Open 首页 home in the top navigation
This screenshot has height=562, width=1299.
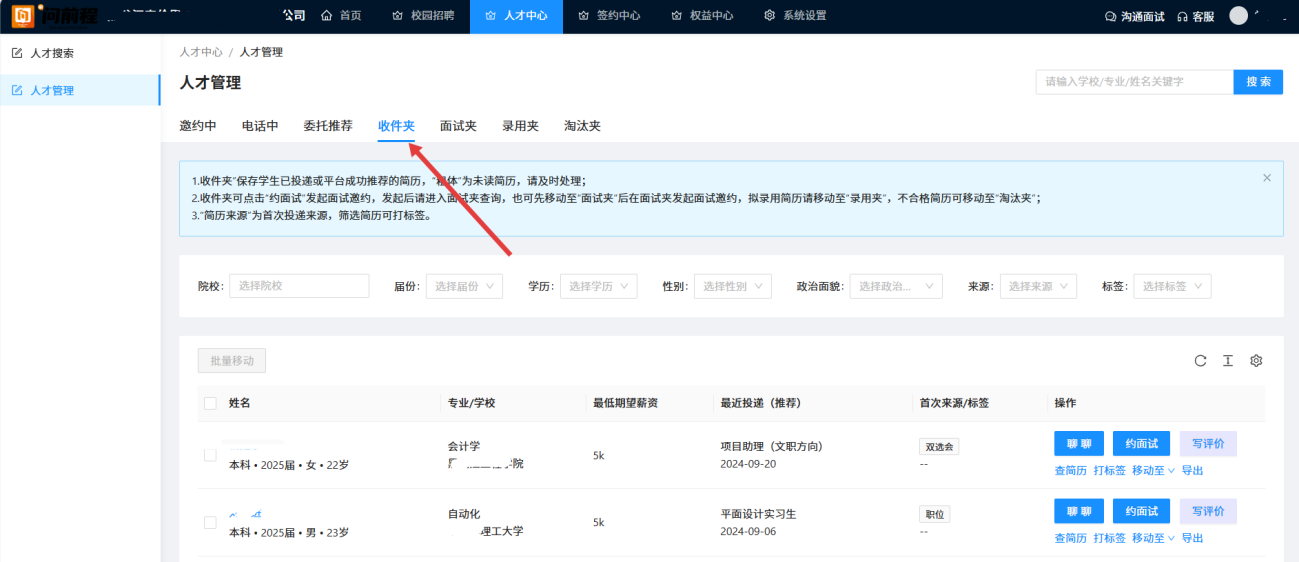pyautogui.click(x=341, y=16)
